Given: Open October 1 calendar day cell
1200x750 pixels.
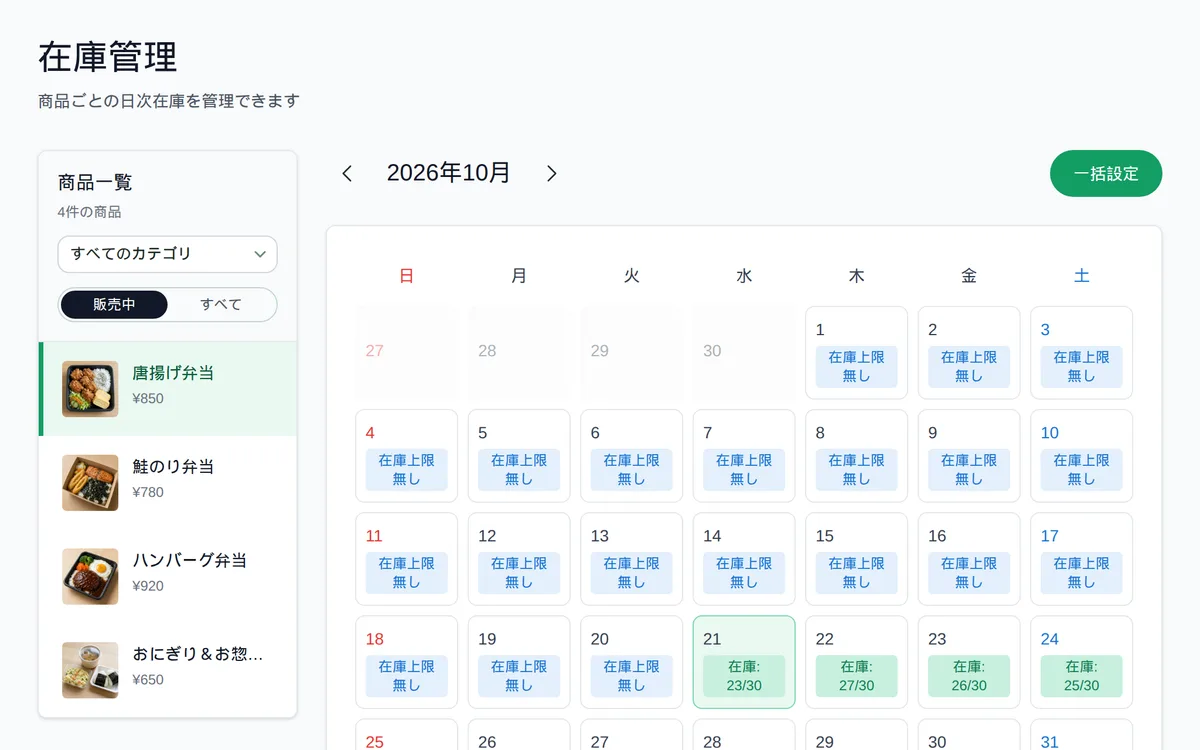Looking at the screenshot, I should coord(857,353).
